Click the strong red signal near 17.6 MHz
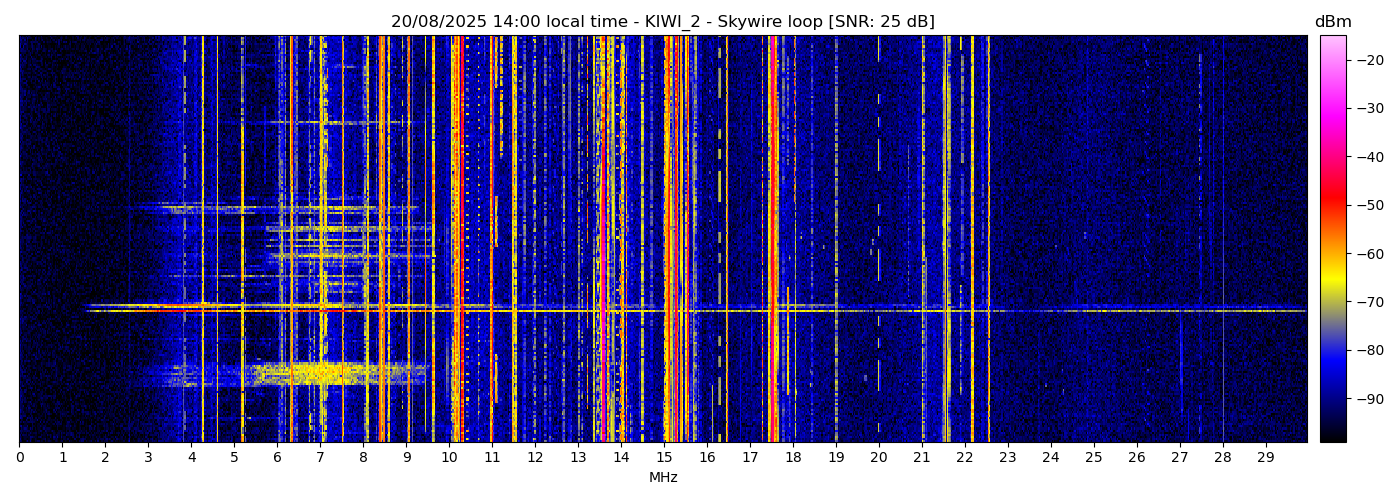Viewport: 1400px width, 500px height. [775, 200]
